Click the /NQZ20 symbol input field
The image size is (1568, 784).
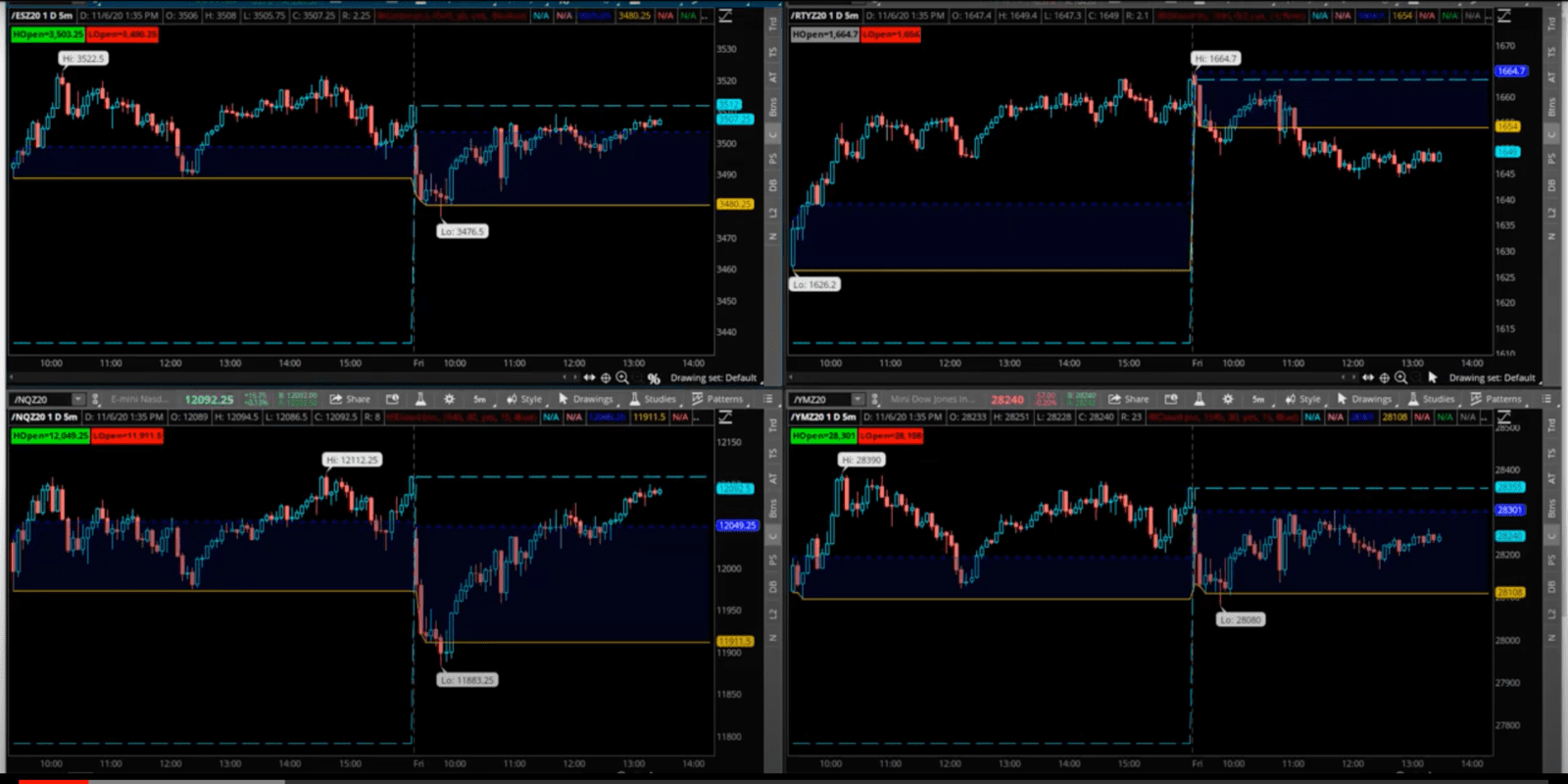click(40, 399)
